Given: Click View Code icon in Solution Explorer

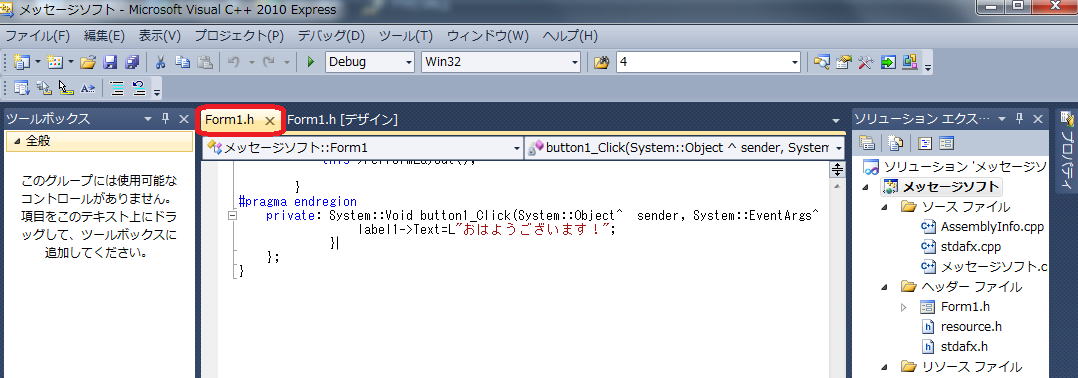Looking at the screenshot, I should pos(924,144).
